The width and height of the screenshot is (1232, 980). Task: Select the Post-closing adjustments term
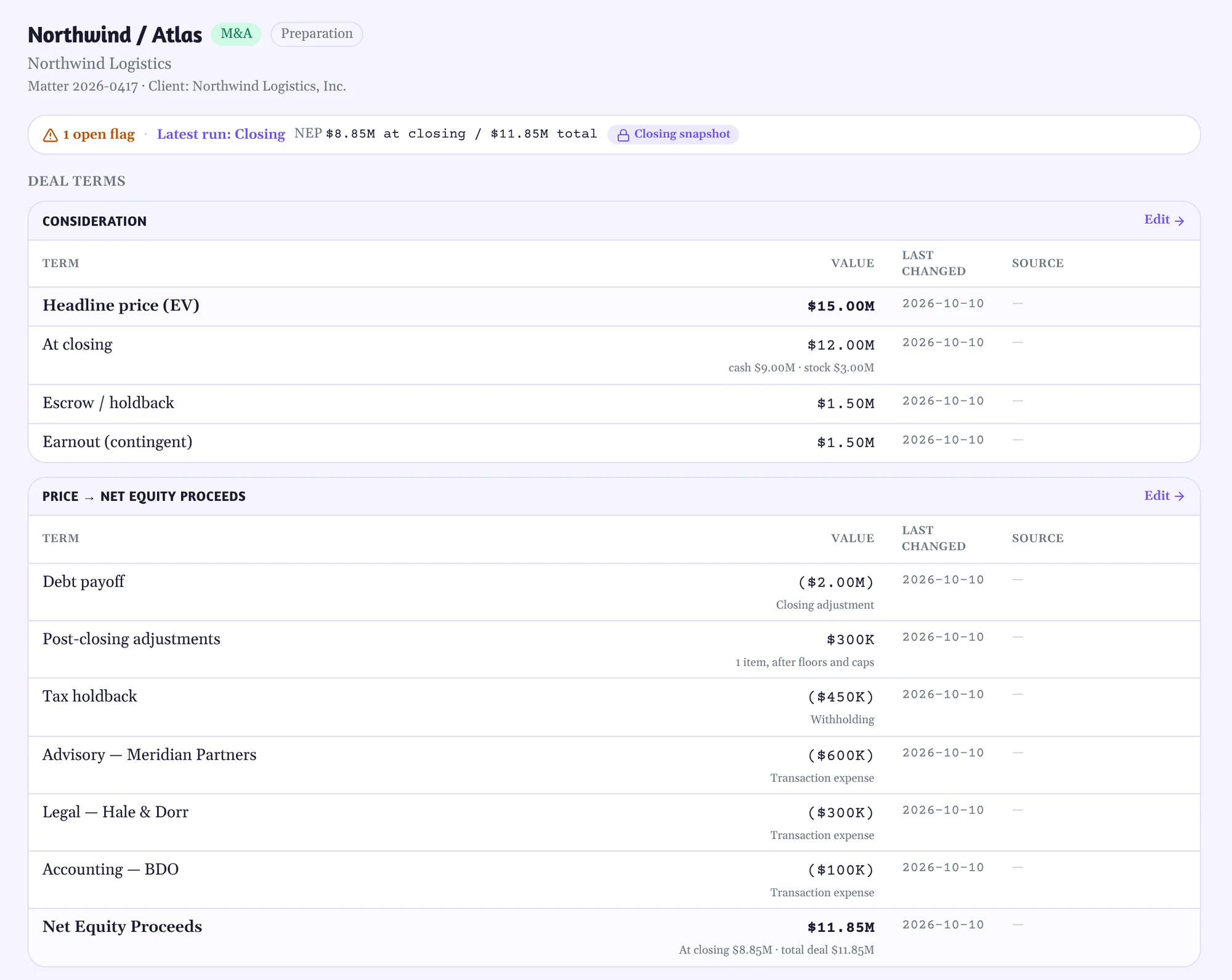tap(131, 639)
